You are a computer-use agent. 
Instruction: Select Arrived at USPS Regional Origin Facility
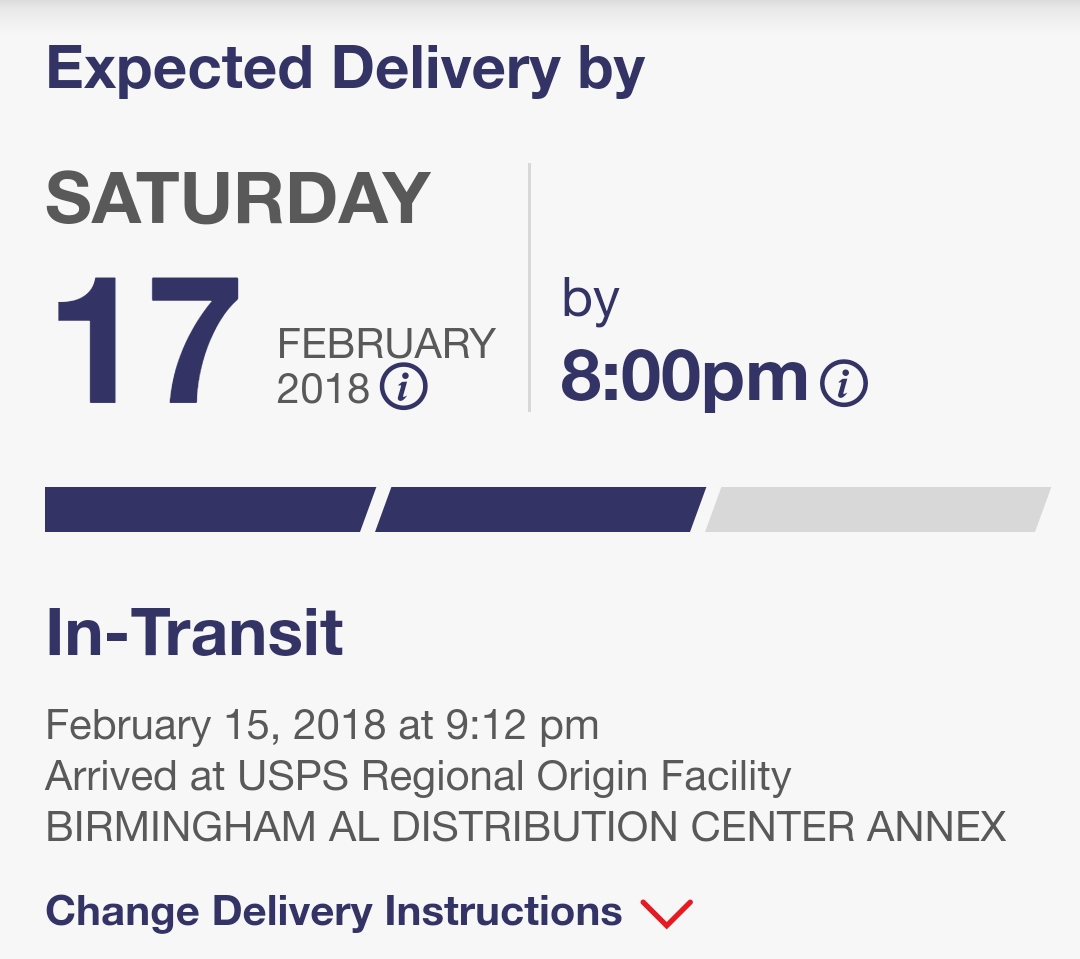point(418,776)
